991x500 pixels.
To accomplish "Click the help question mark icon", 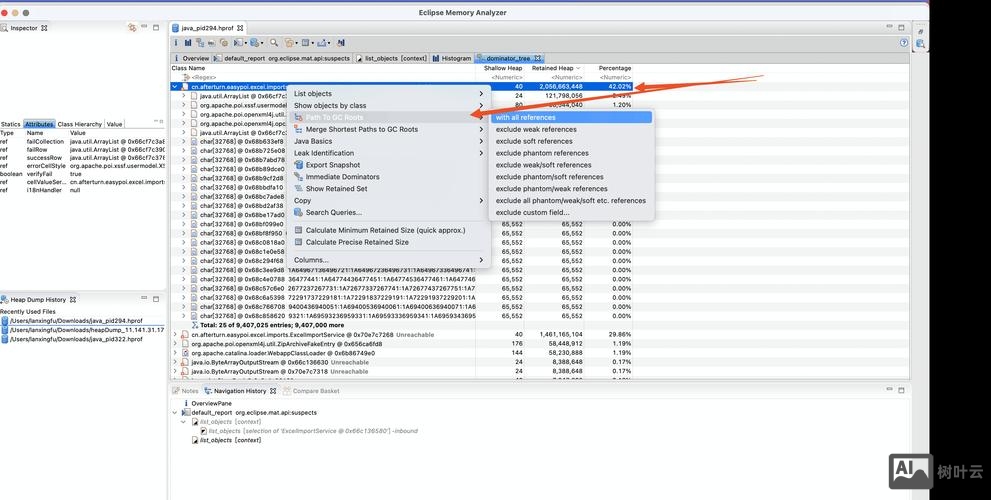I will pos(919,43).
